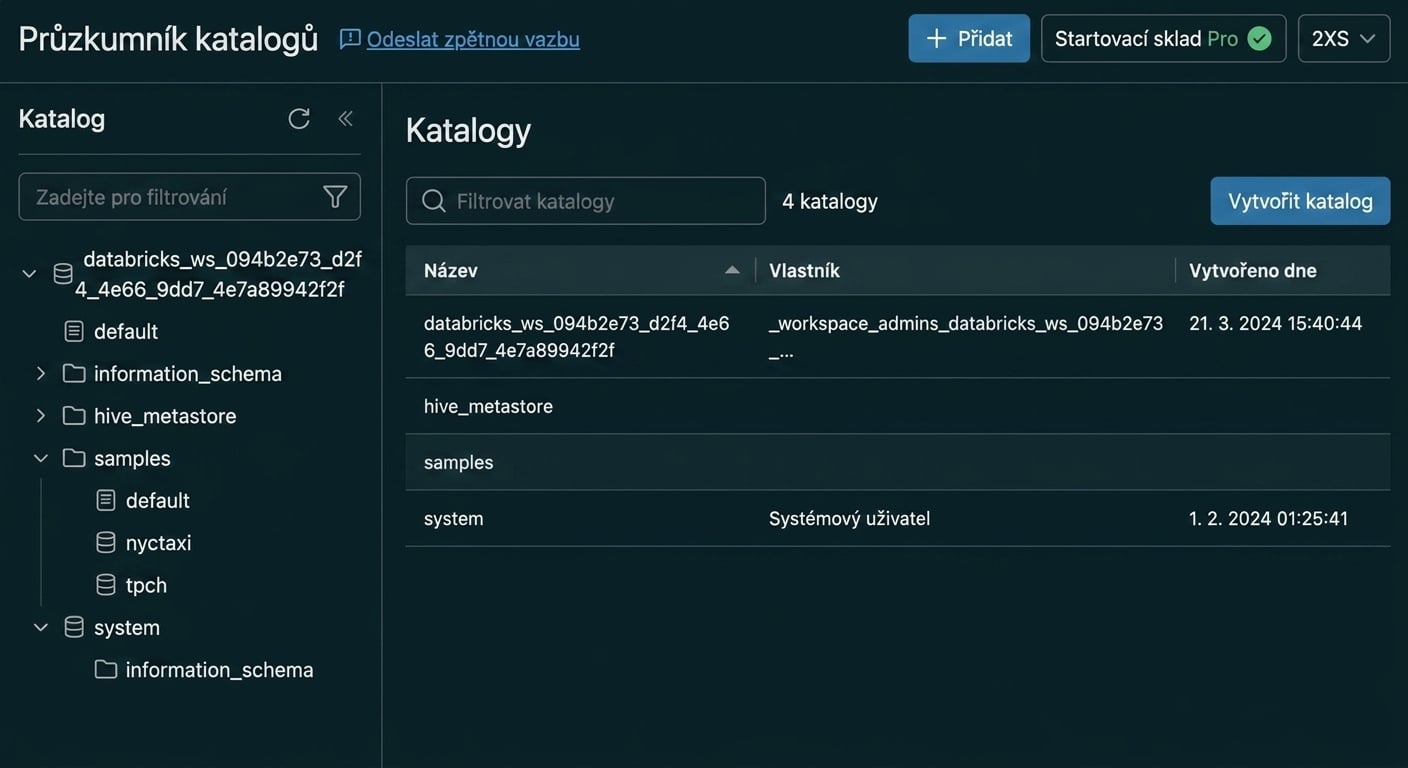The height and width of the screenshot is (768, 1408).
Task: Click the schema icon beside tpch
Action: coord(106,585)
